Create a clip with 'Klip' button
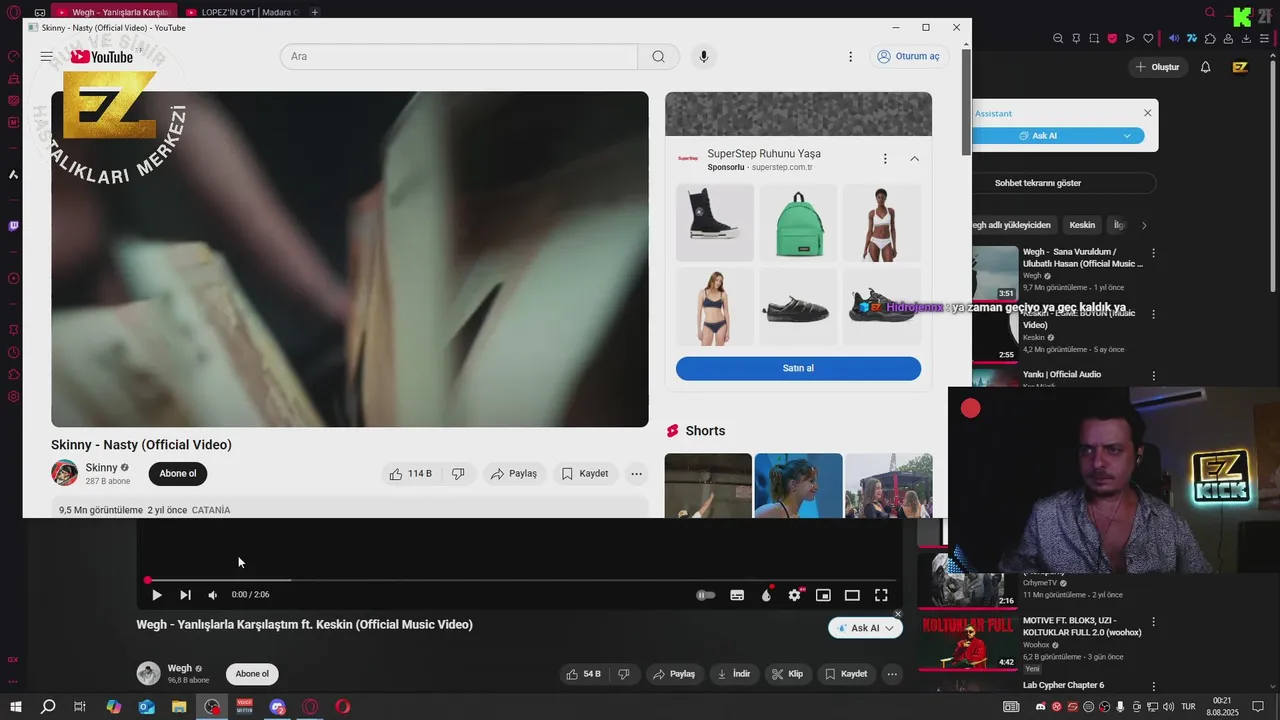The image size is (1280, 720). coord(788,674)
